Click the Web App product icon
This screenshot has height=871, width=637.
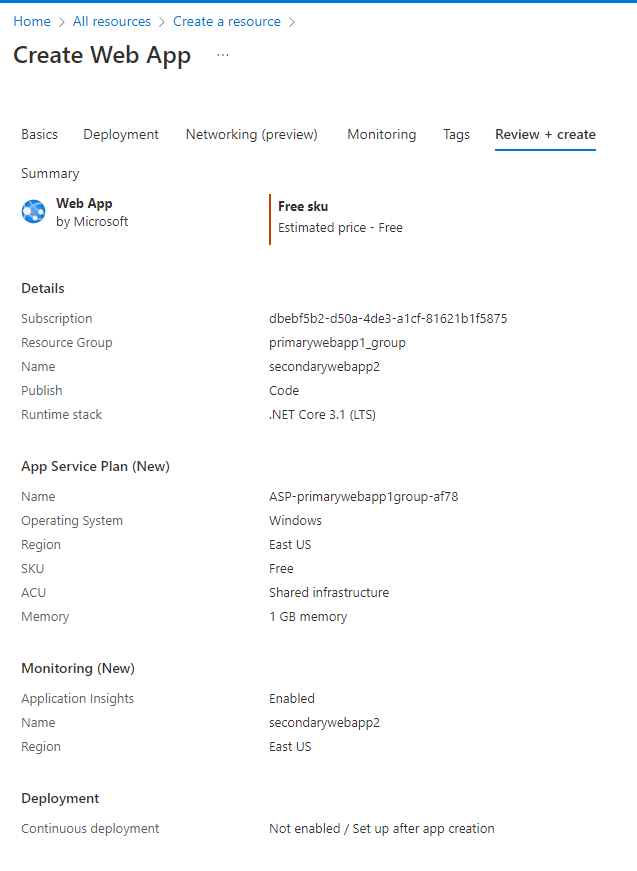tap(34, 211)
